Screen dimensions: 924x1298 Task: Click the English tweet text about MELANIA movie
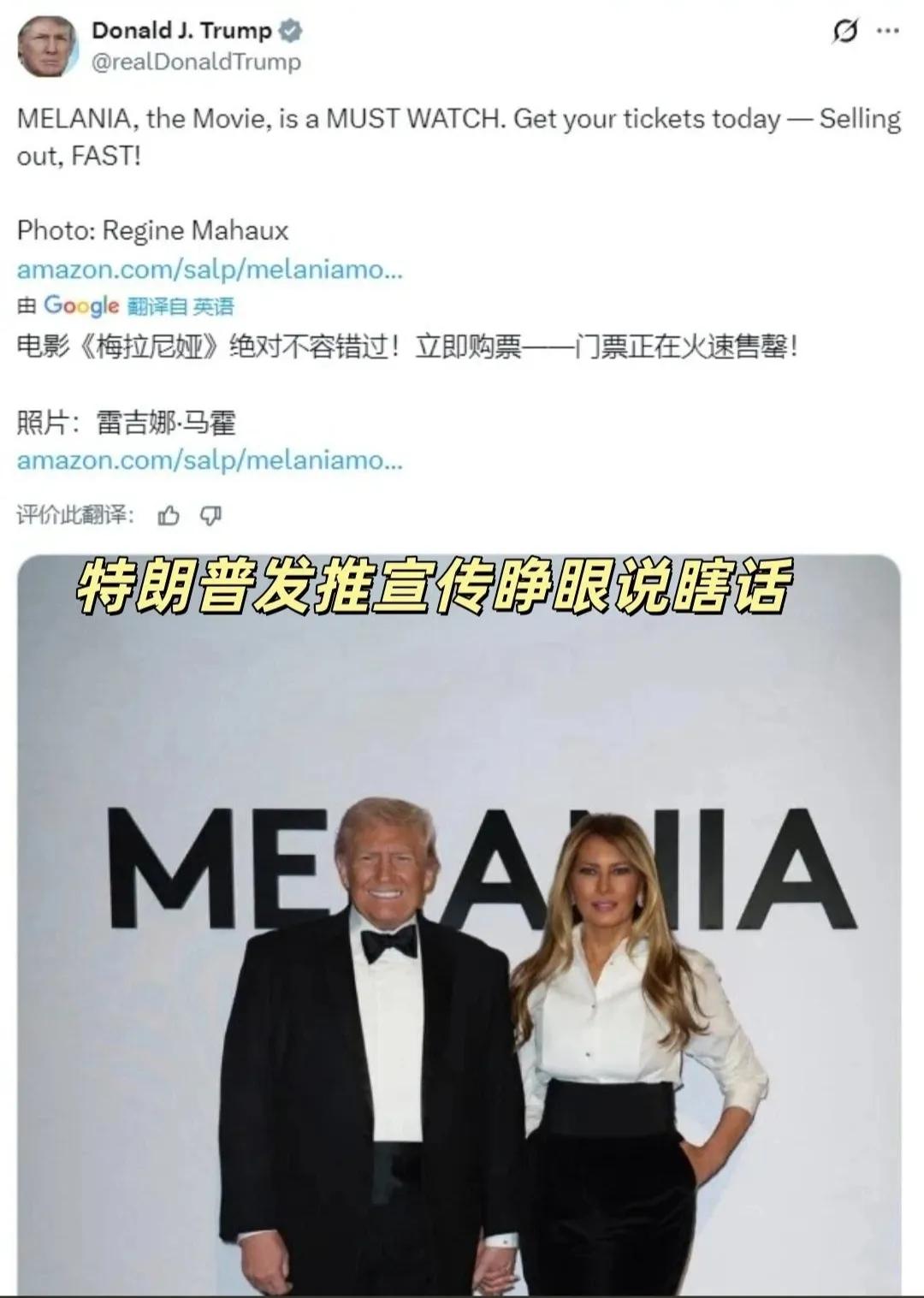pyautogui.click(x=459, y=137)
